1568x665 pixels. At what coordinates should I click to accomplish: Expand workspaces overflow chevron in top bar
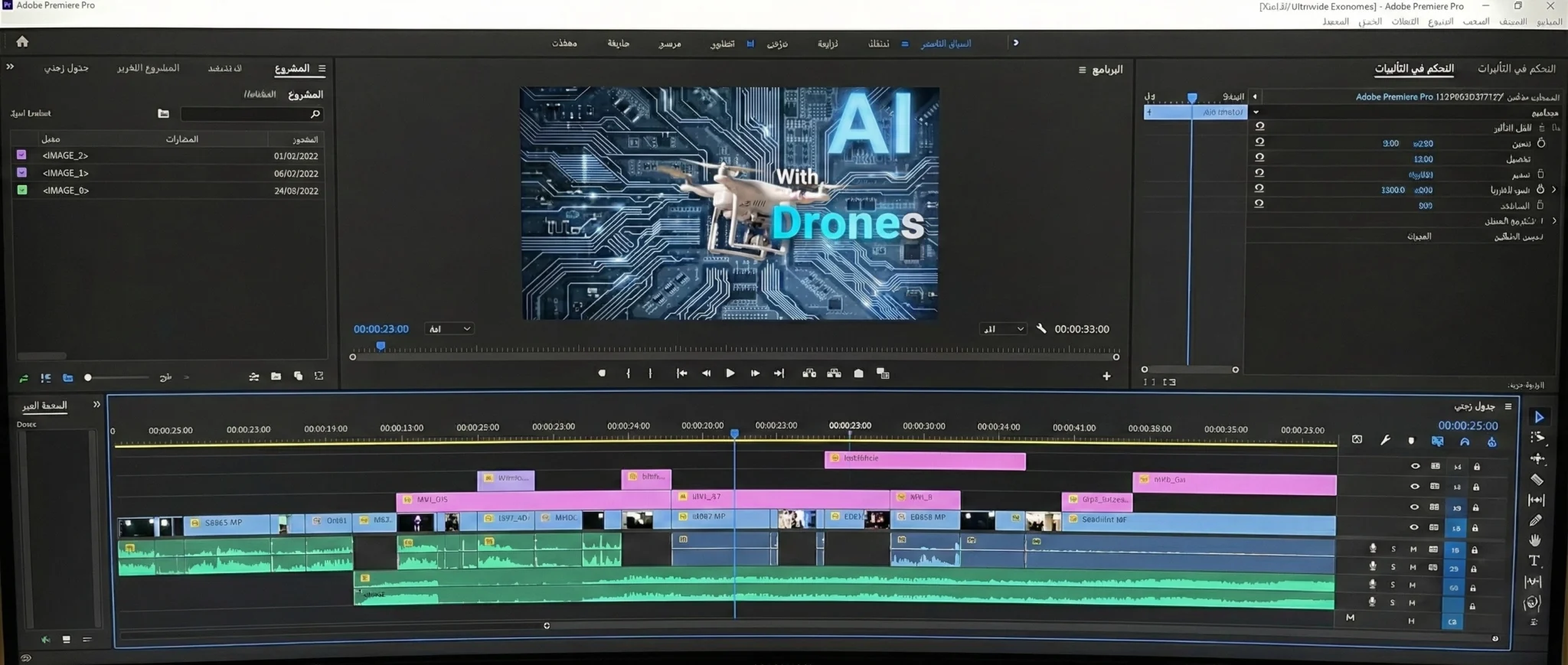pyautogui.click(x=1016, y=43)
